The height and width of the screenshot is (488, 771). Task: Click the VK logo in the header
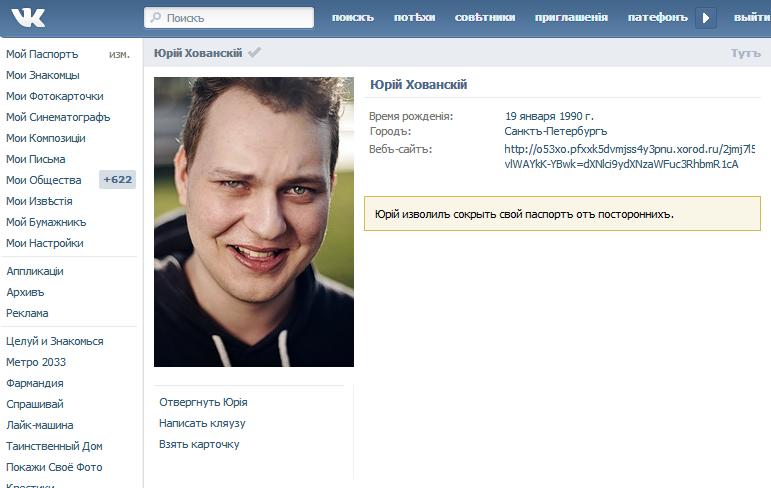[x=27, y=17]
